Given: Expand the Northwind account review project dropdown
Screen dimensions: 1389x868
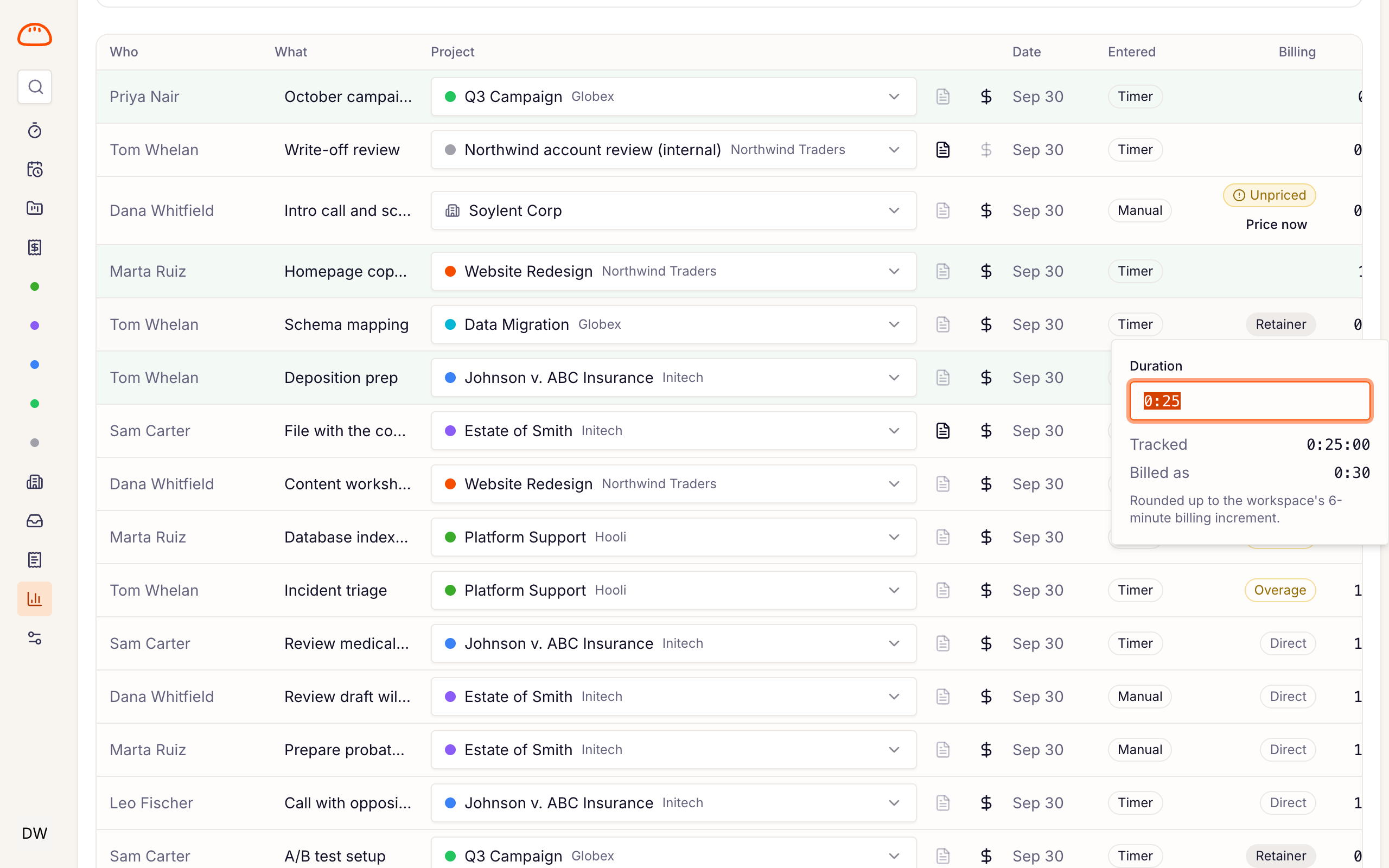Looking at the screenshot, I should point(673,150).
